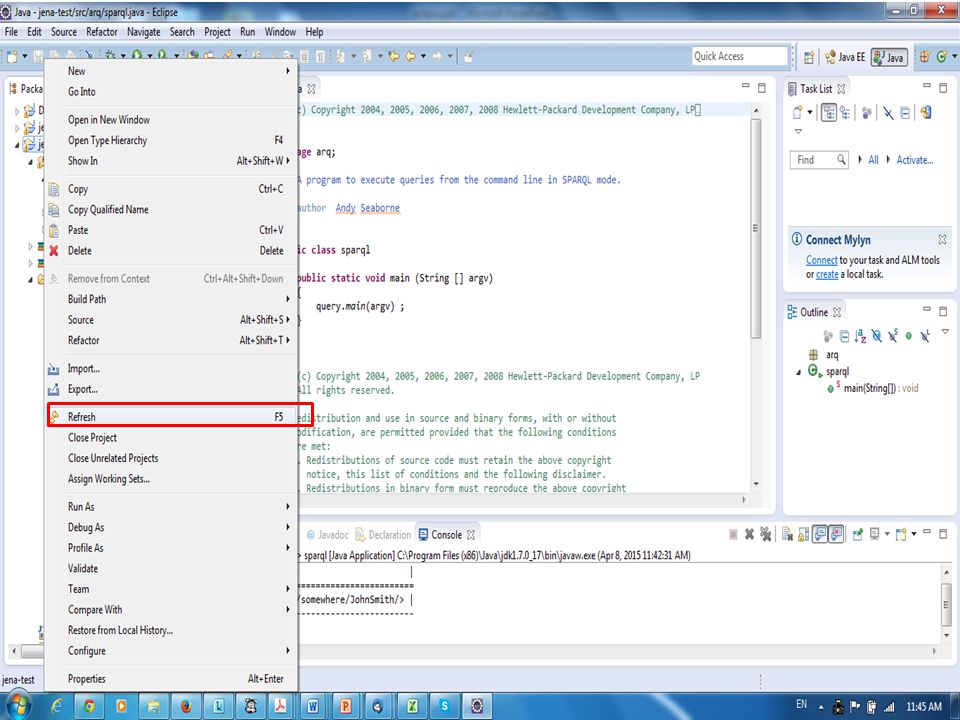Image resolution: width=960 pixels, height=720 pixels.
Task: Close the Connect Mylyn notice
Action: tap(942, 239)
